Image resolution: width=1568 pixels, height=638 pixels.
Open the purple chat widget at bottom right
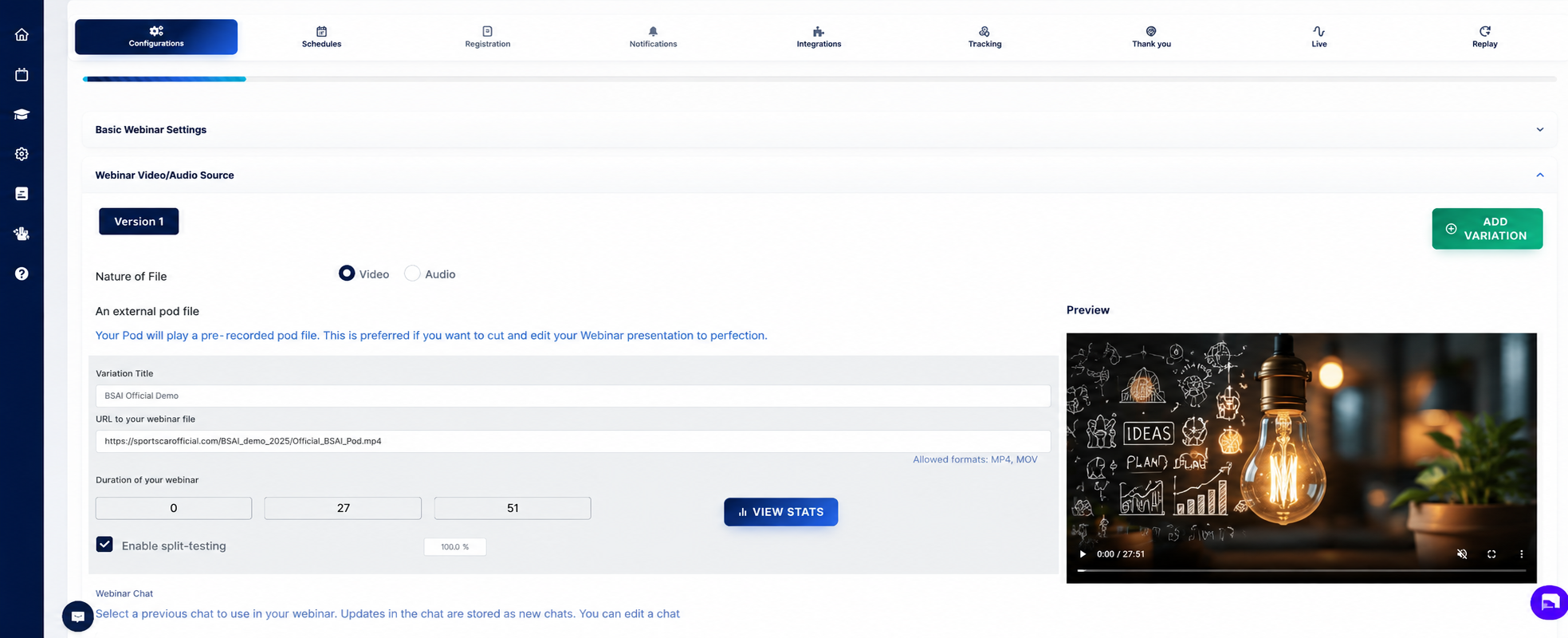click(1550, 602)
